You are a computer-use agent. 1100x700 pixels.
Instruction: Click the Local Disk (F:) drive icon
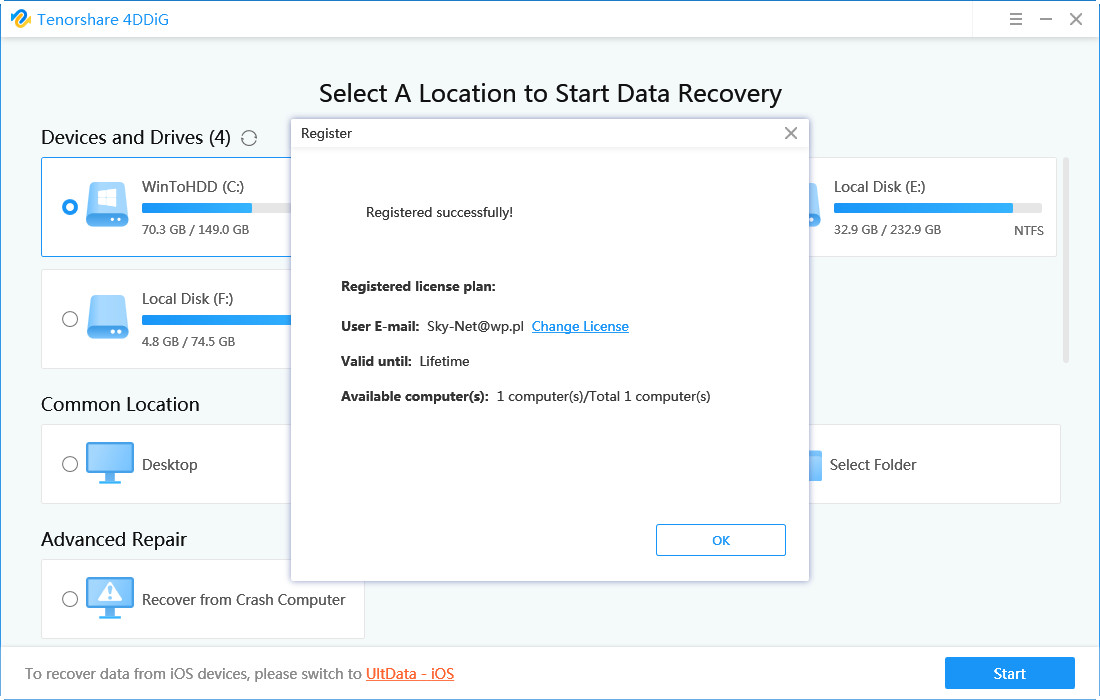(x=107, y=316)
